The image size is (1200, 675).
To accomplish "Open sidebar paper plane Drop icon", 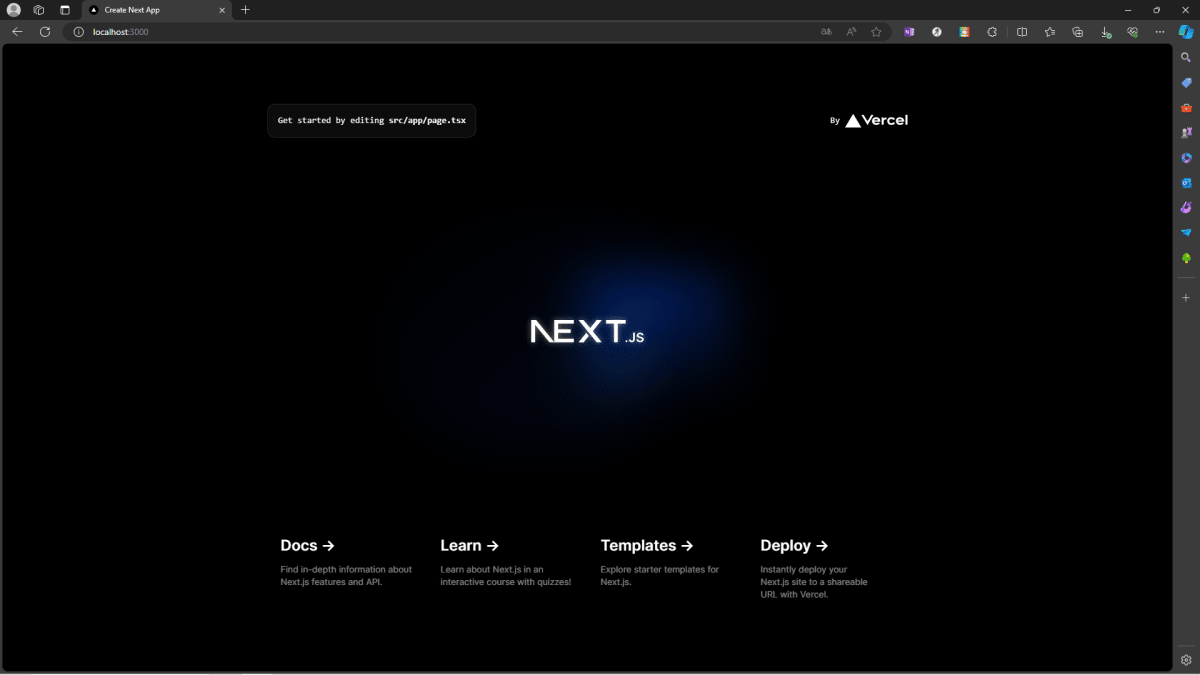I will pyautogui.click(x=1186, y=232).
